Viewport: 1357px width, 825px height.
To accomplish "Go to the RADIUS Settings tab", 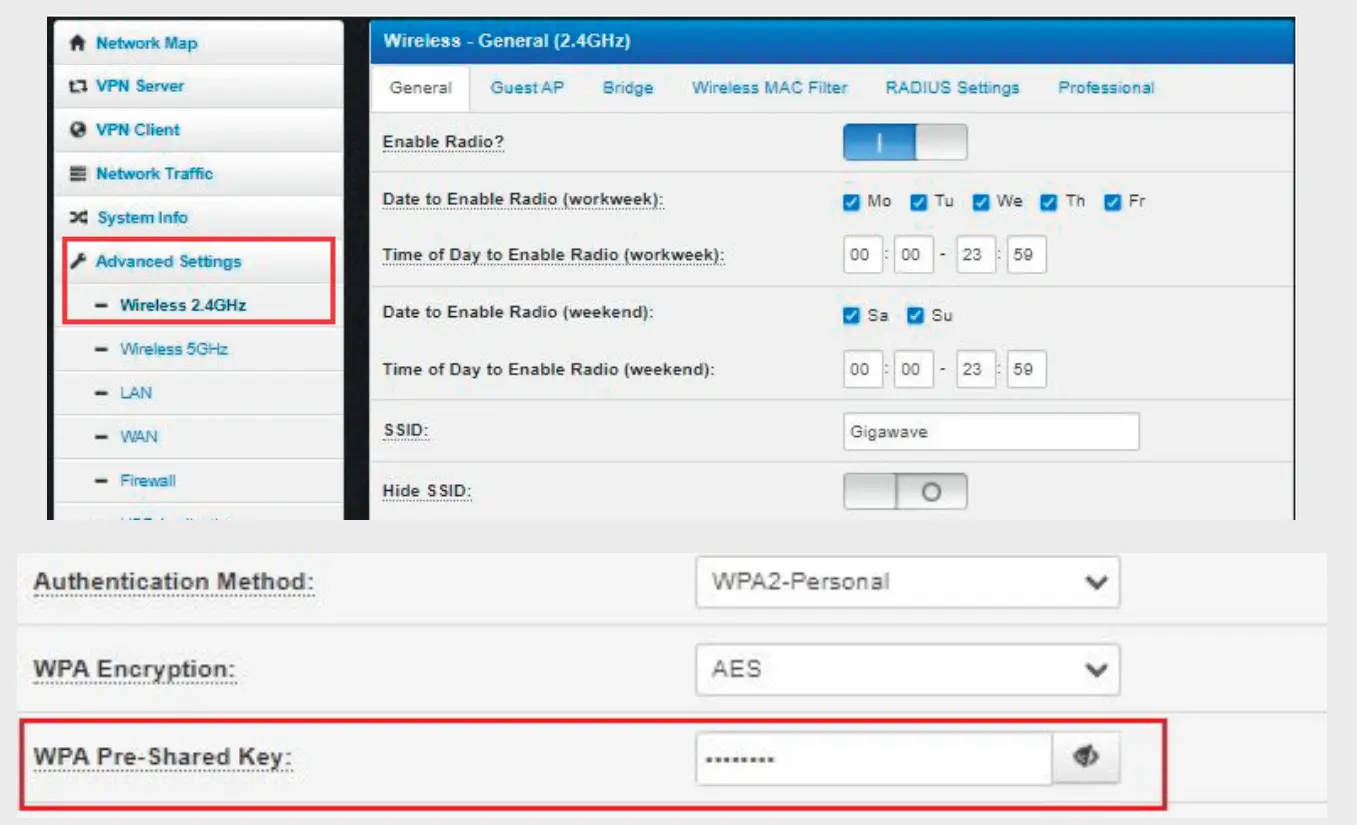I will coord(953,88).
